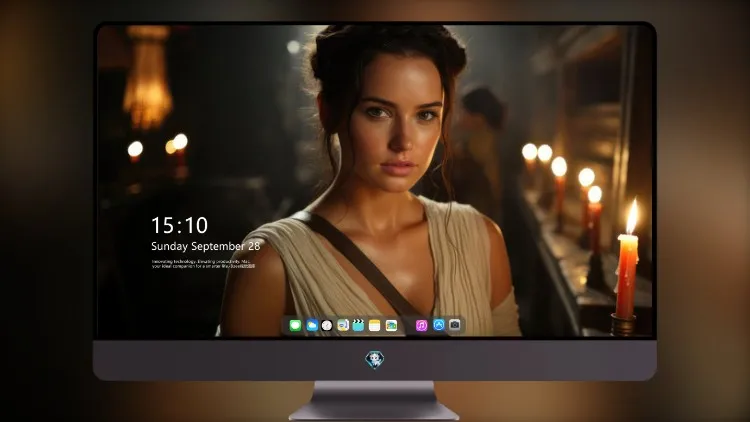Image resolution: width=750 pixels, height=422 pixels.
Task: Open the Photos gallery icon in dock
Action: pos(391,325)
